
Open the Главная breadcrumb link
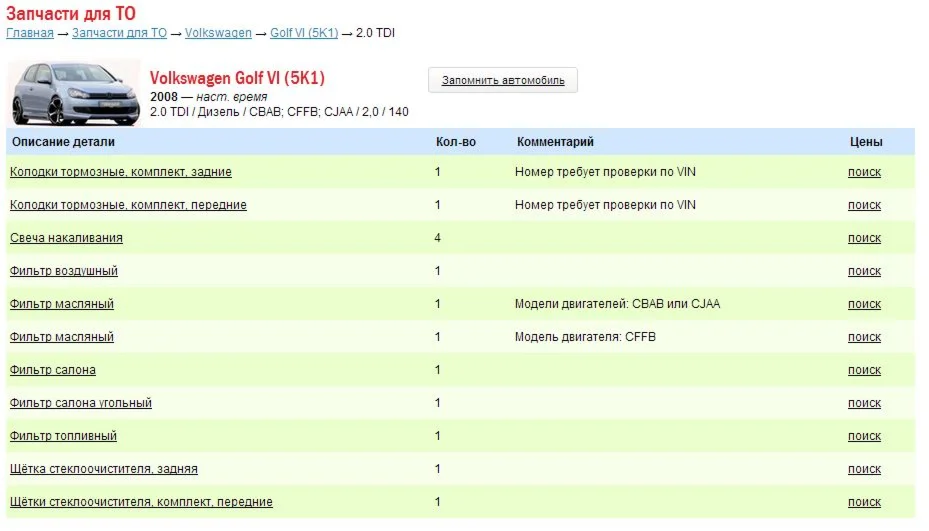(x=30, y=33)
